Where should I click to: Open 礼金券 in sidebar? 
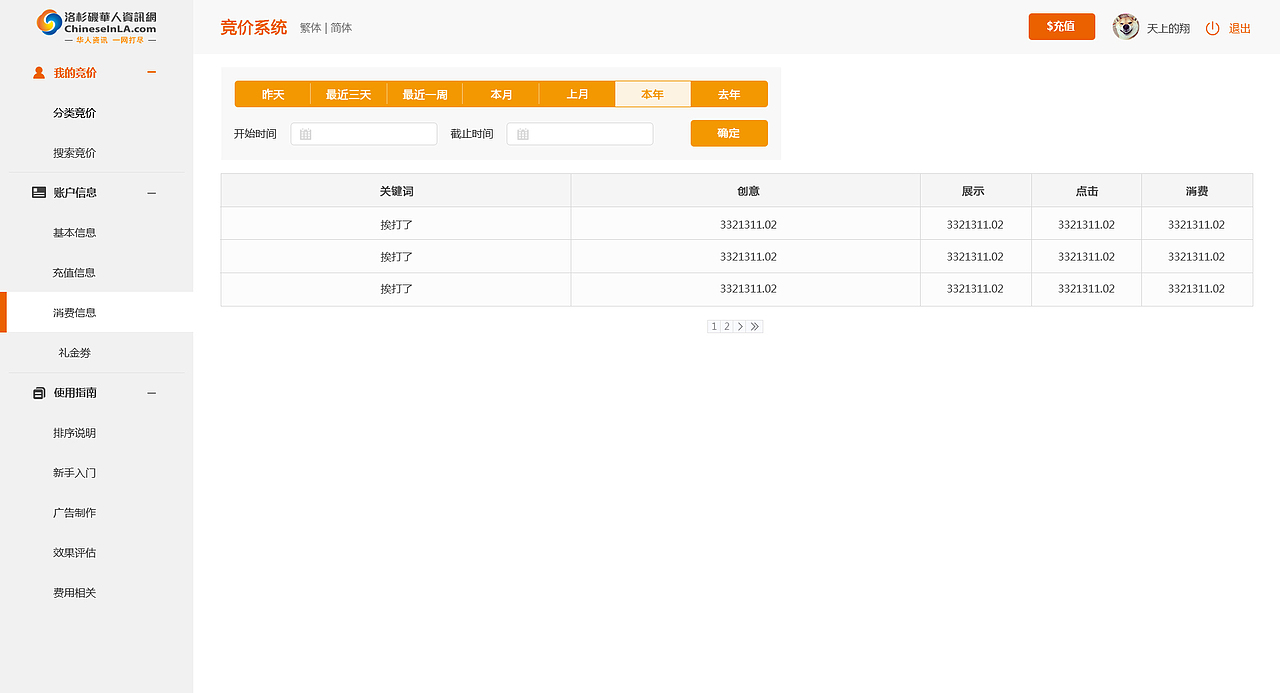[x=75, y=353]
